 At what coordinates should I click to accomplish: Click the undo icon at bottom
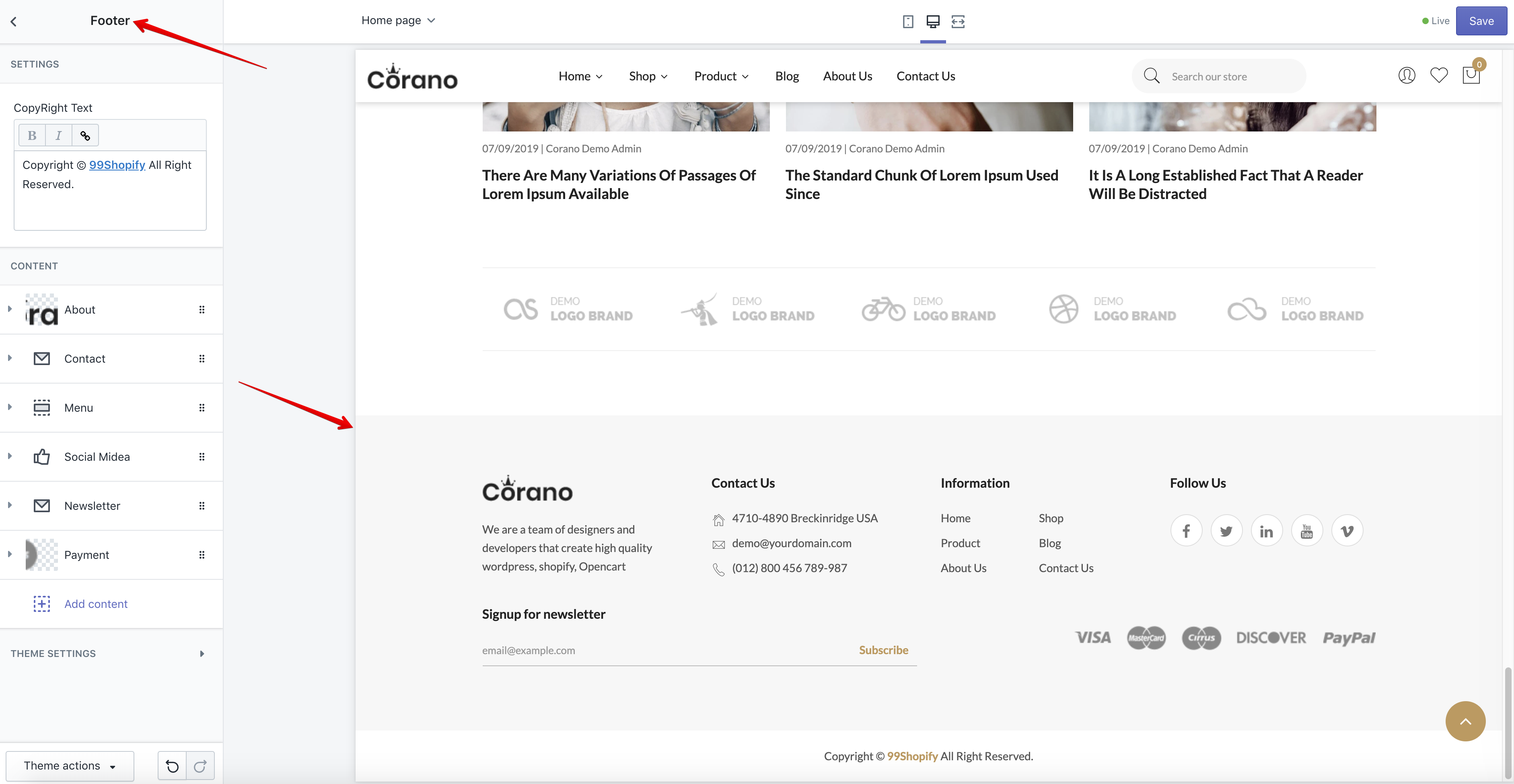172,766
